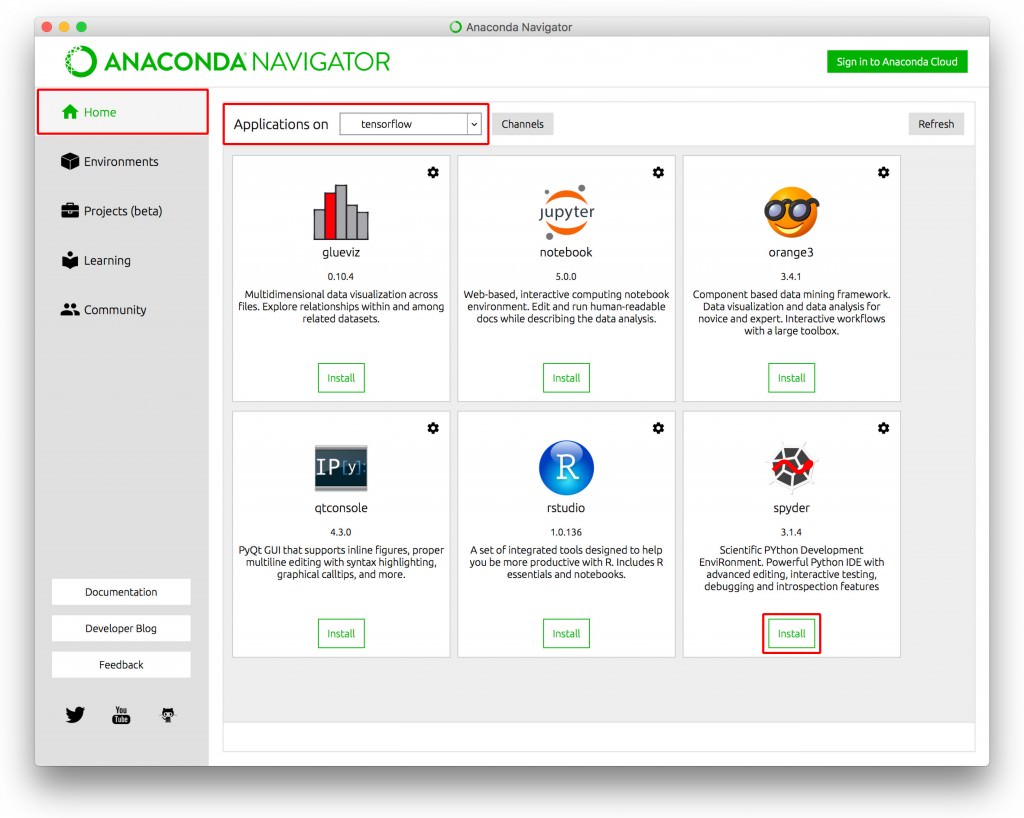Image resolution: width=1024 pixels, height=818 pixels.
Task: Open the spyder card settings gear
Action: [884, 428]
